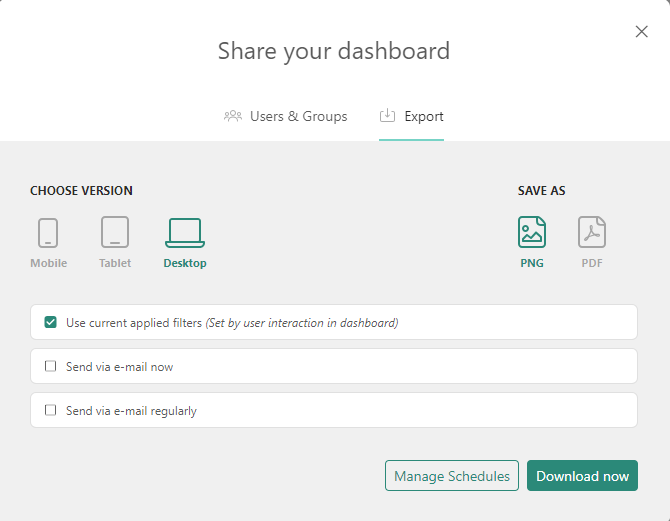
Task: Click the Download now button
Action: [582, 476]
